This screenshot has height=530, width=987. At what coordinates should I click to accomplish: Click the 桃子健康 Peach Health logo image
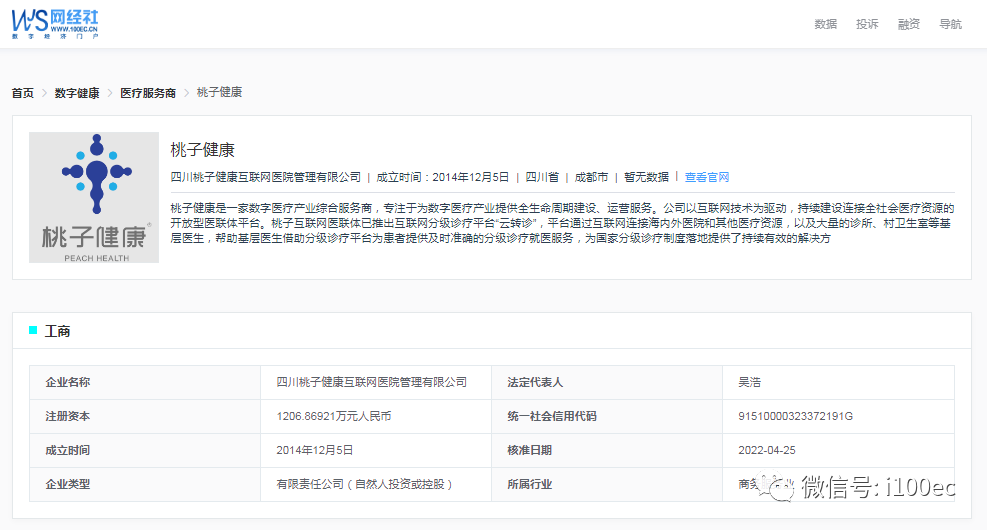click(x=94, y=198)
